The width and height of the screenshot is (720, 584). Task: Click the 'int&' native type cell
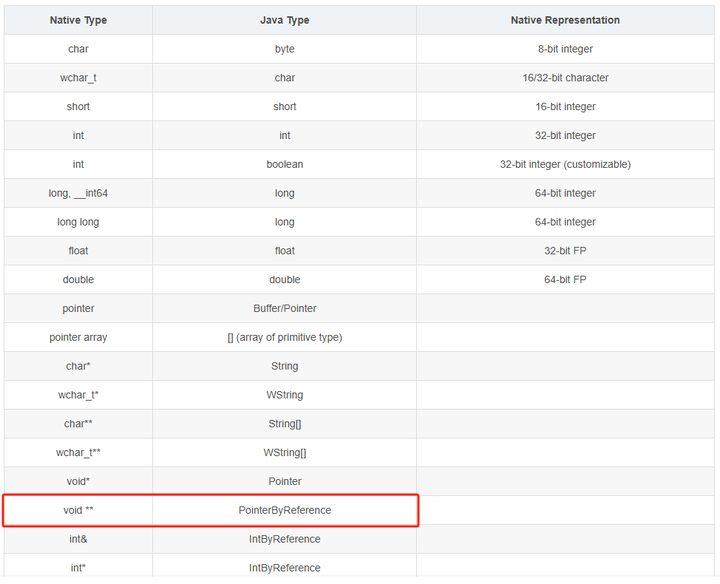tap(78, 539)
